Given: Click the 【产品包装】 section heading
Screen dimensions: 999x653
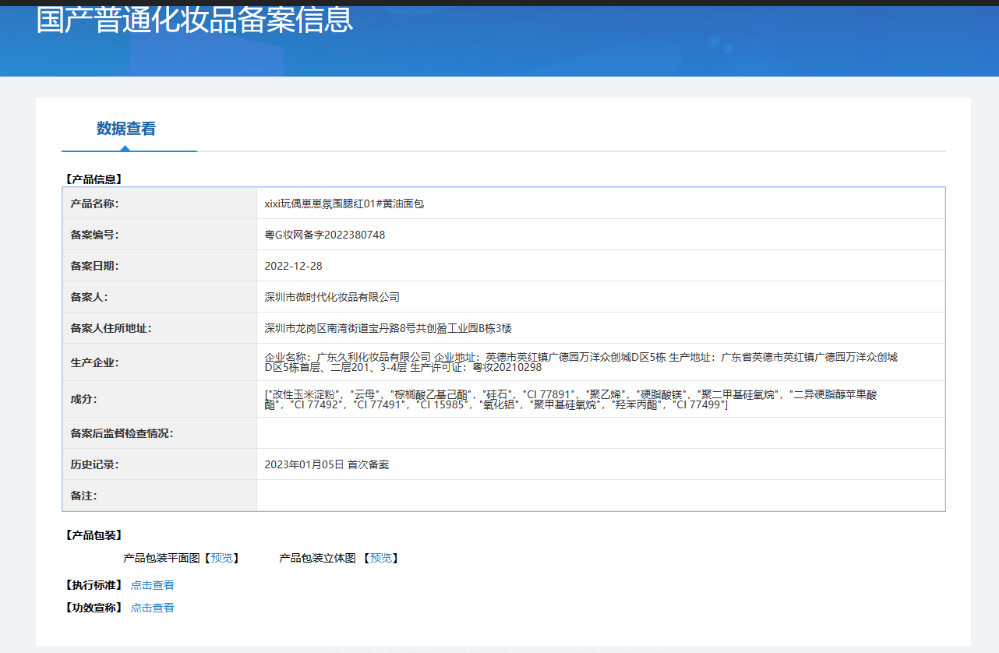Looking at the screenshot, I should coord(94,535).
